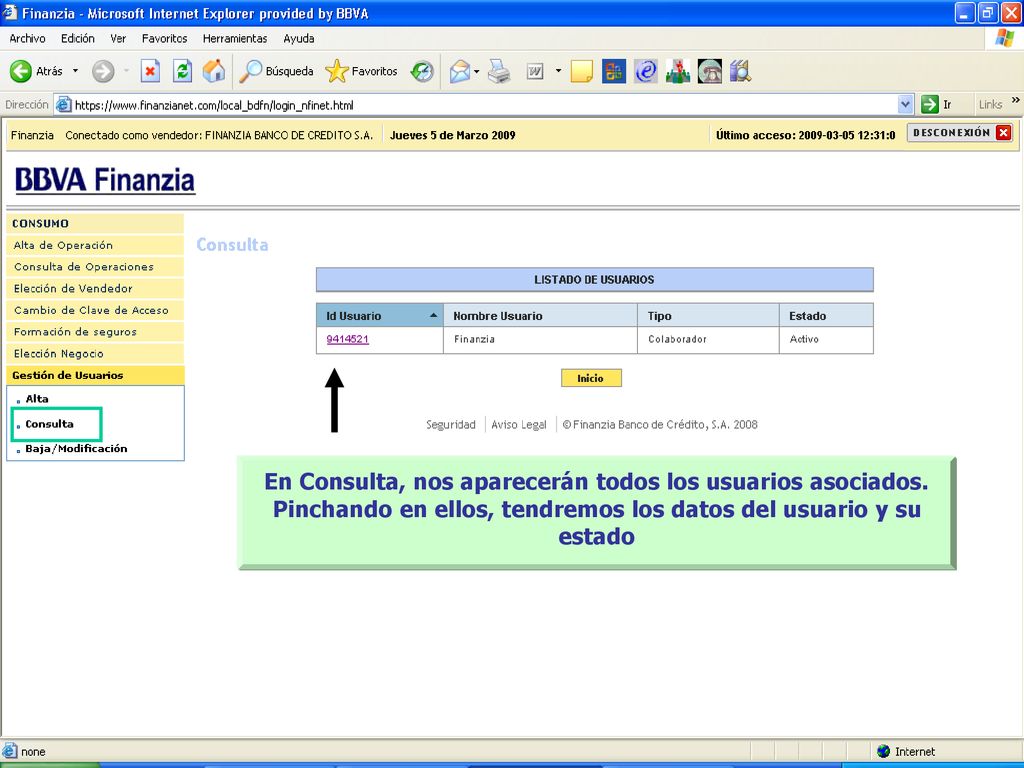Open the History clock icon
Viewport: 1024px width, 768px height.
(422, 71)
